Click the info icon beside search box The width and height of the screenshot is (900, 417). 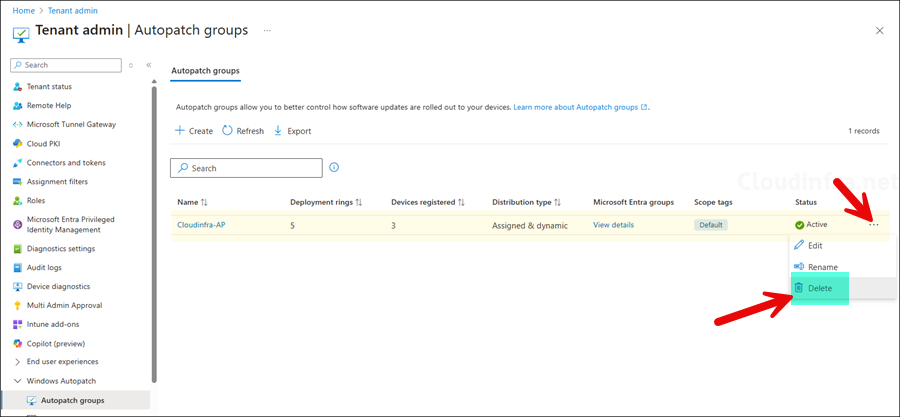tap(334, 168)
